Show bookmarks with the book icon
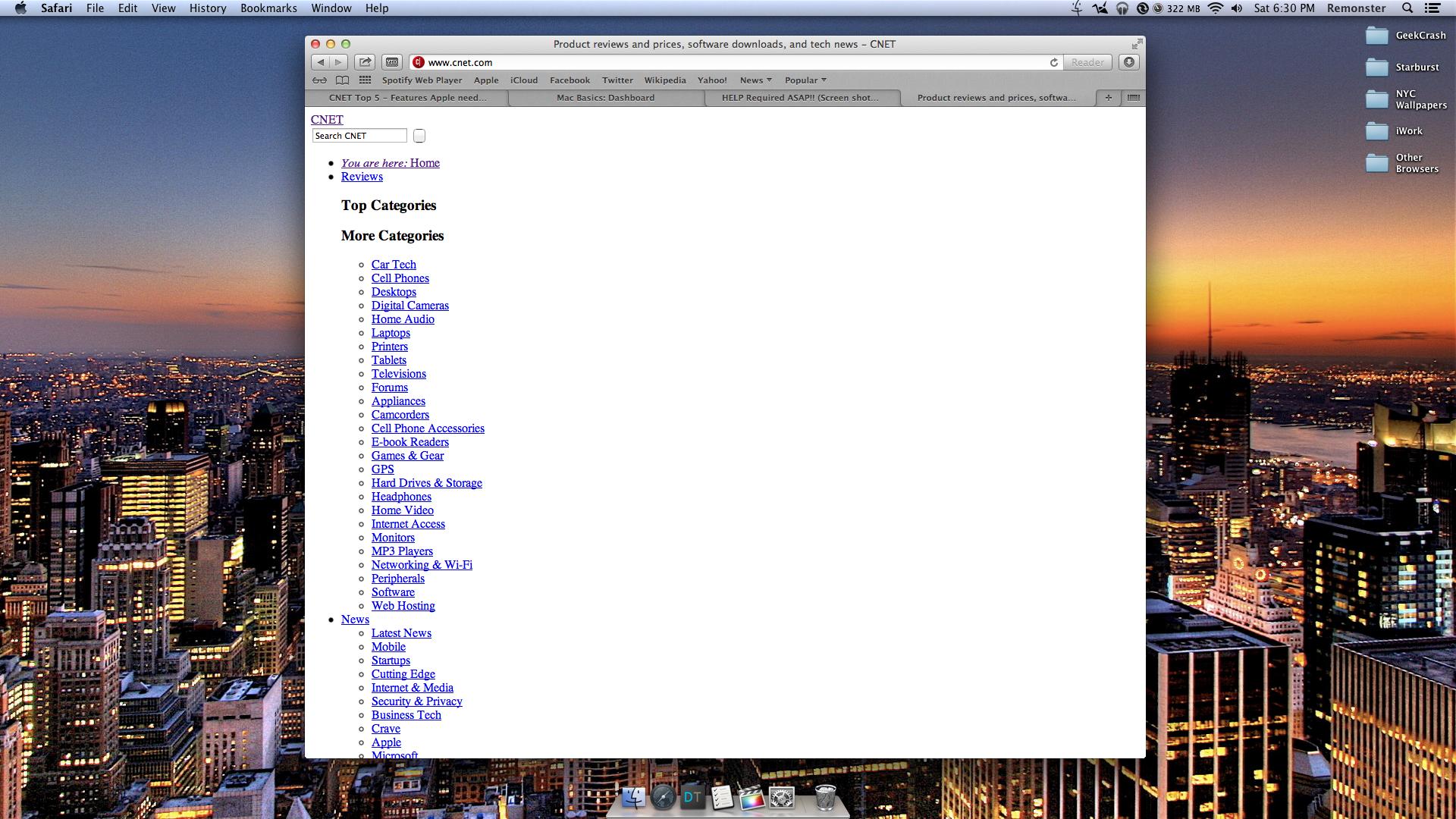This screenshot has height=819, width=1456. point(343,80)
